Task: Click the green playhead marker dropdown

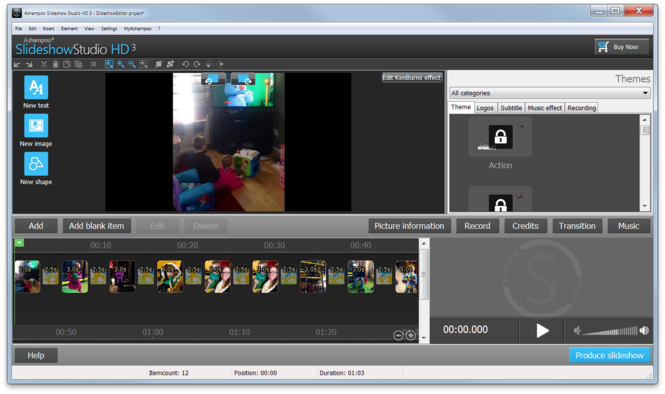Action: tap(19, 243)
